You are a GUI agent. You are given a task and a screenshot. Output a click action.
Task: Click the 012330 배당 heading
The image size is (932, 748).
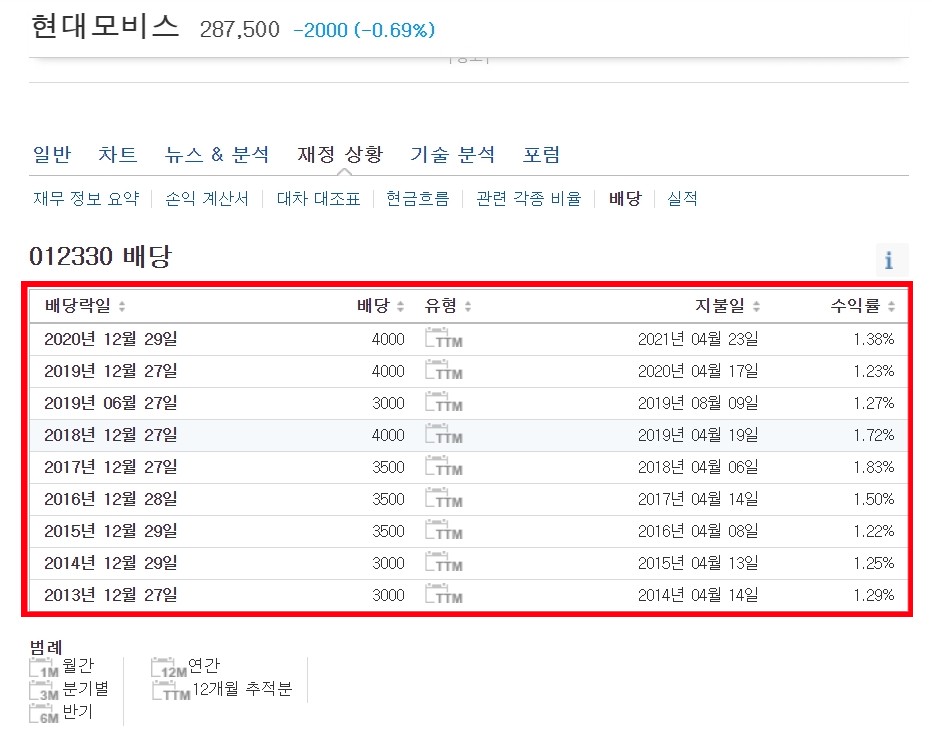(x=100, y=257)
